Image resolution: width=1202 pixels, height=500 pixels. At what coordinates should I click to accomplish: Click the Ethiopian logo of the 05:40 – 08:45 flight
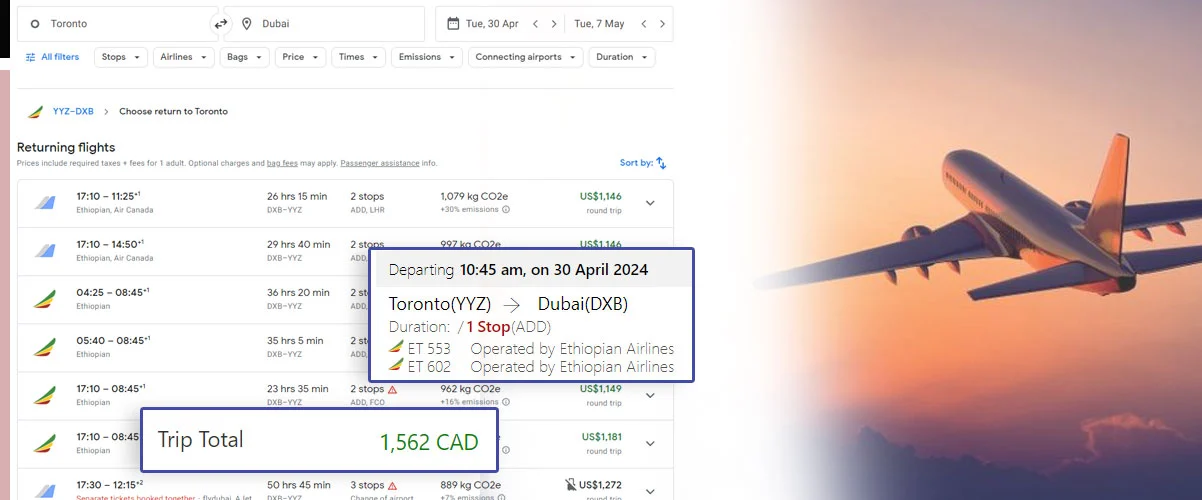point(44,347)
